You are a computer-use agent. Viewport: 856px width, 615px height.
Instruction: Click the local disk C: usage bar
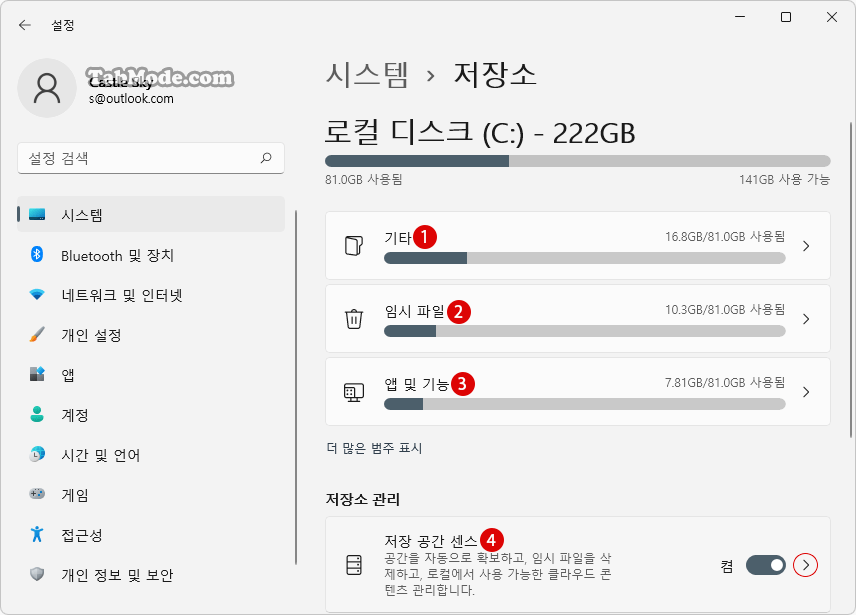pos(578,161)
